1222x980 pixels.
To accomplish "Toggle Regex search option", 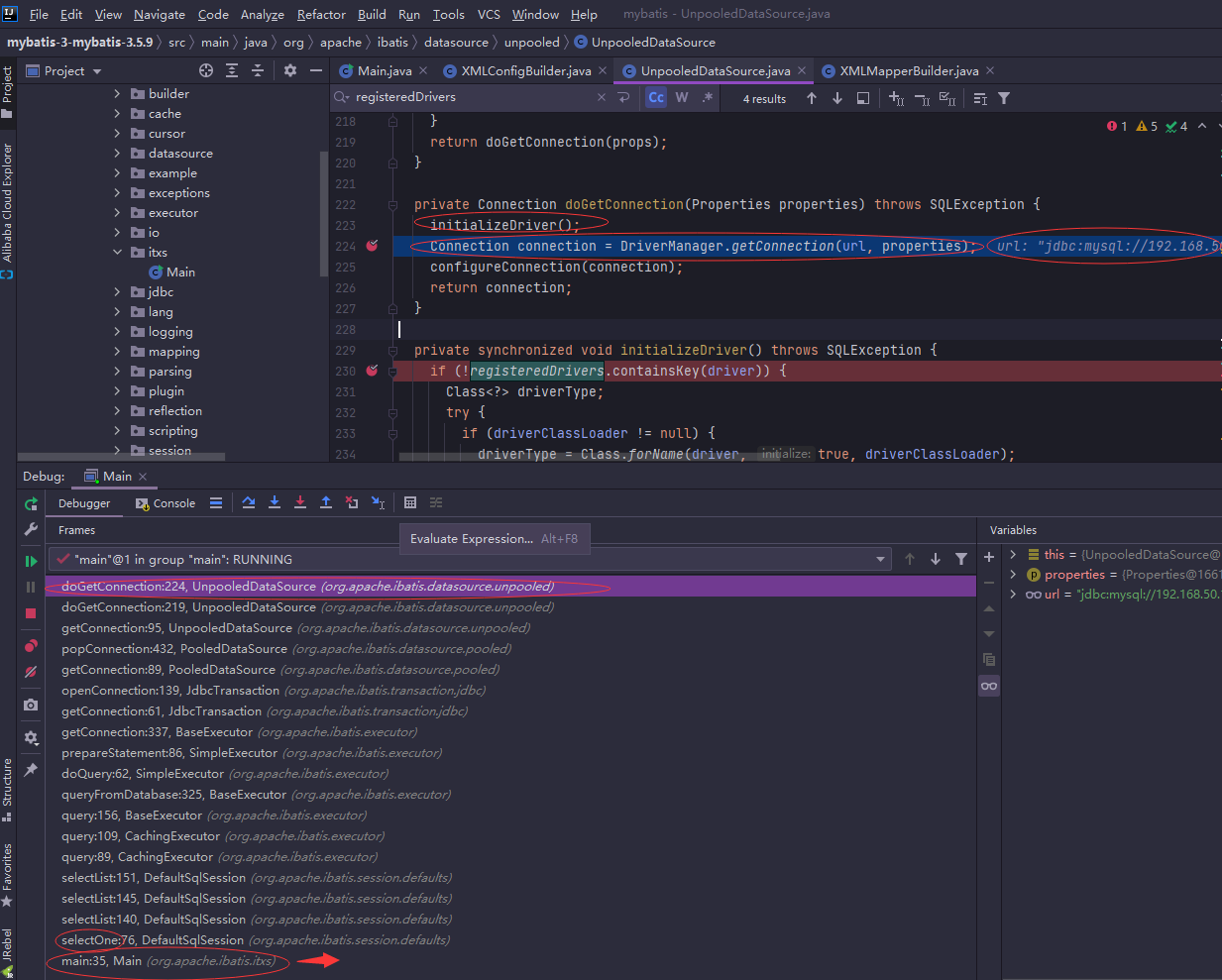I will (x=707, y=97).
